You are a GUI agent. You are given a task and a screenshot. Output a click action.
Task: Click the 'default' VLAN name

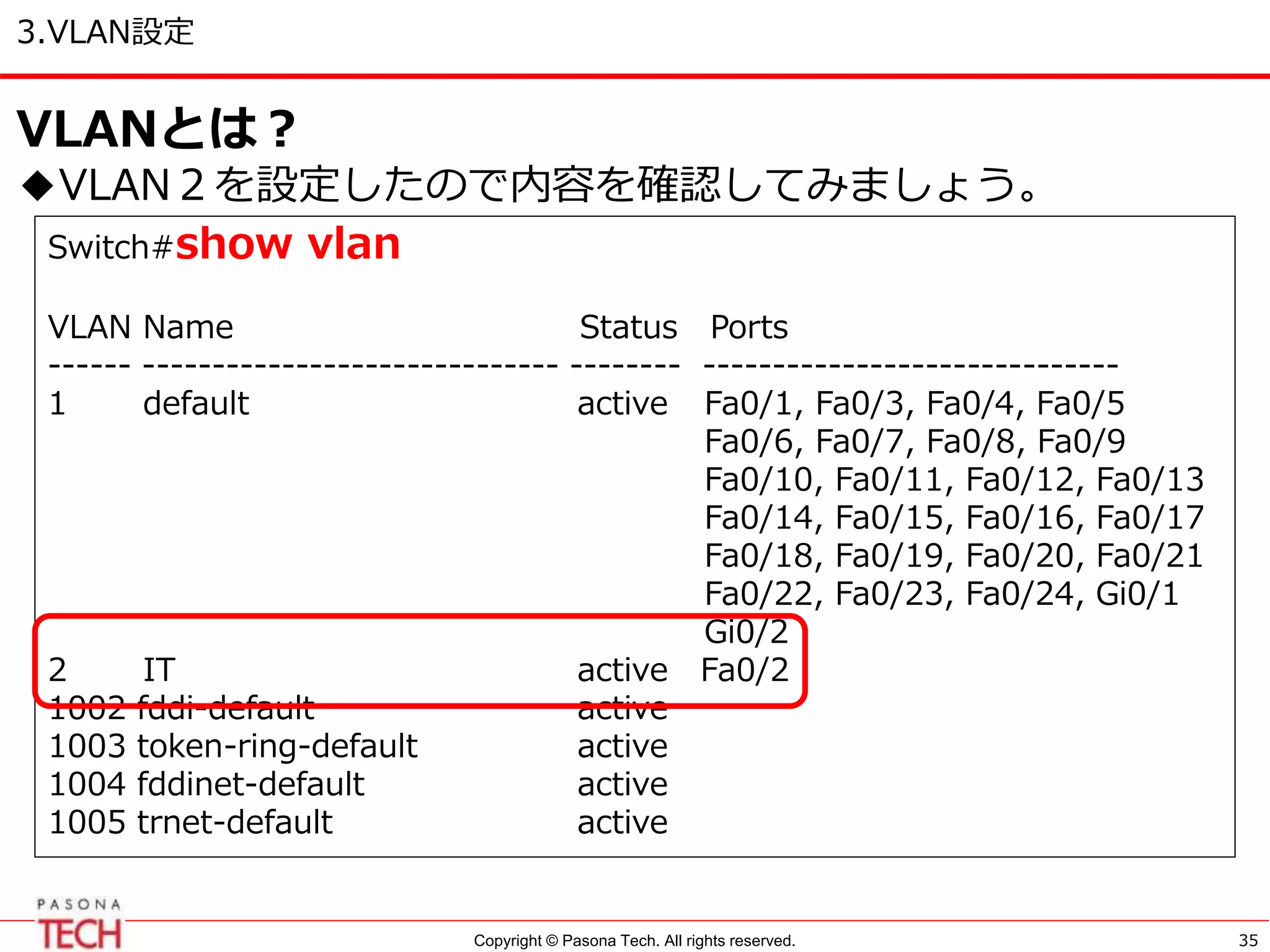(x=196, y=403)
